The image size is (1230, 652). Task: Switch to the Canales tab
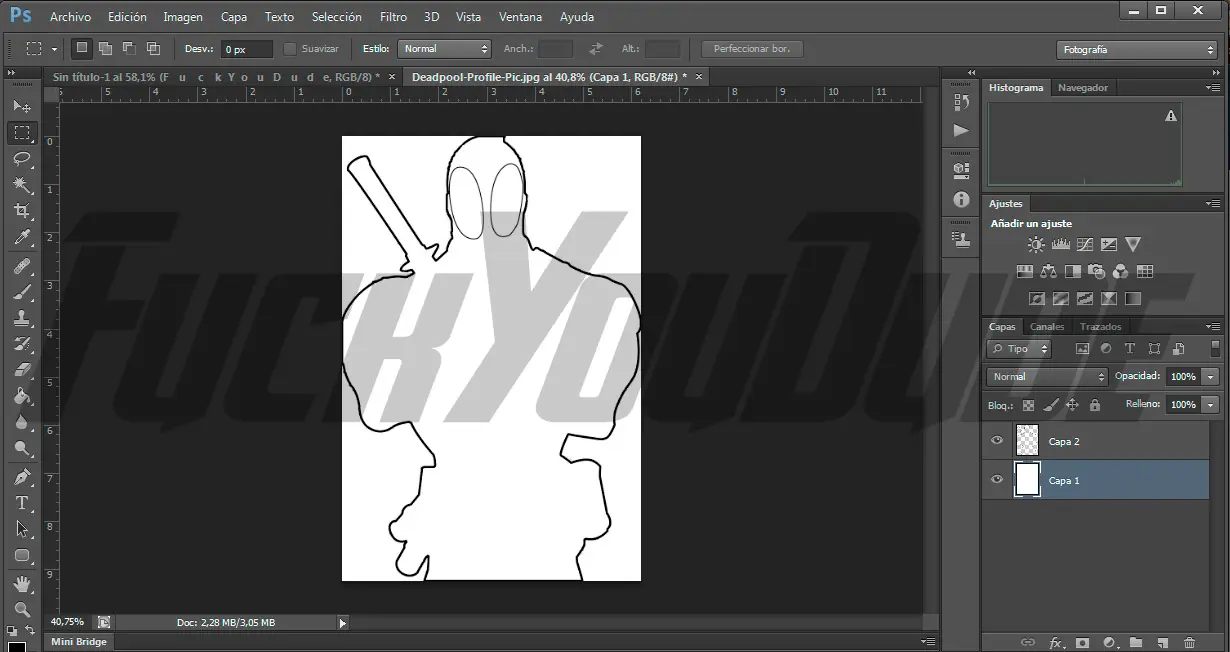[1047, 326]
